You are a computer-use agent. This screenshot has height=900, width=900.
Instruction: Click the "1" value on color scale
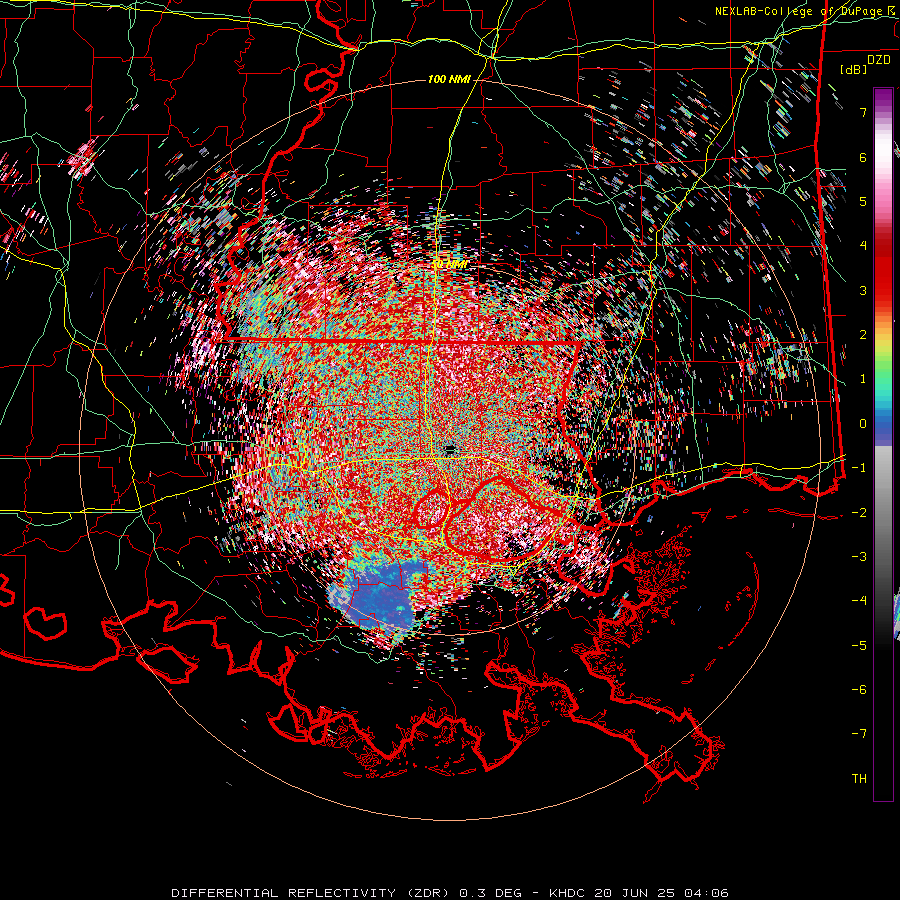click(863, 379)
